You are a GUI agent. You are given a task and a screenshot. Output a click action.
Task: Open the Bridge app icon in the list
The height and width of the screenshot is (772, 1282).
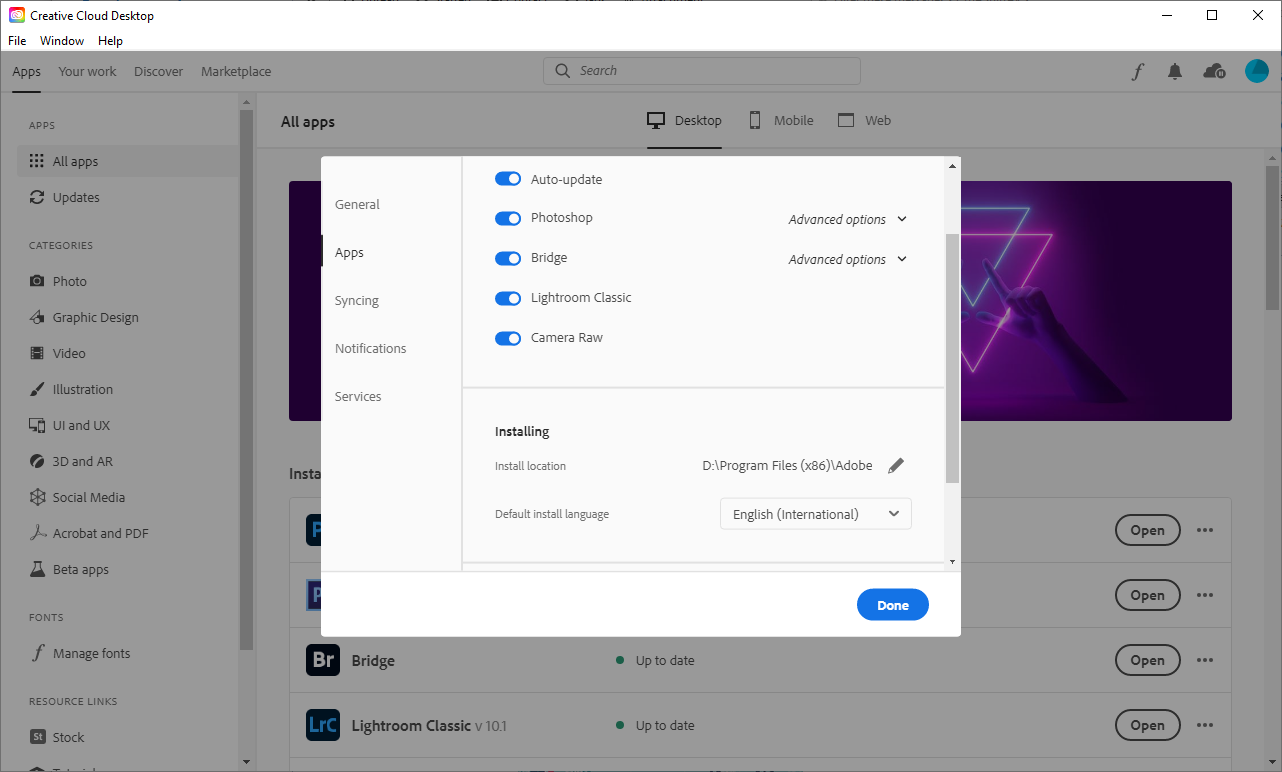tap(323, 660)
